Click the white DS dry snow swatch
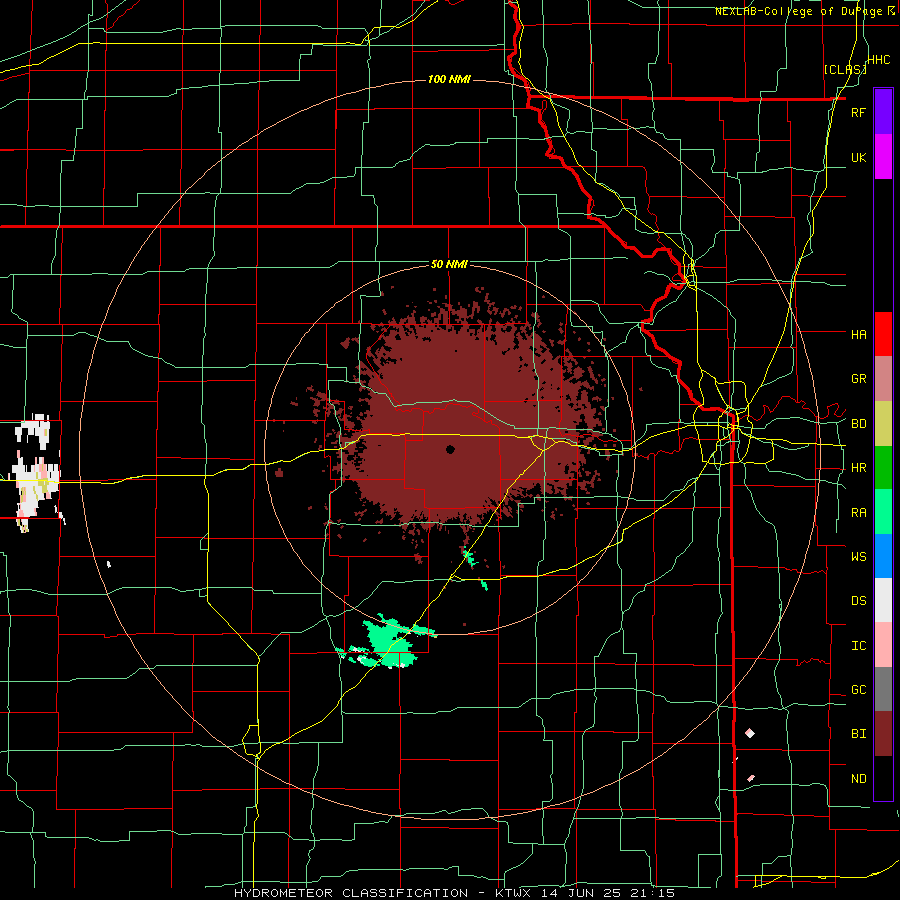The height and width of the screenshot is (900, 900). tap(883, 600)
